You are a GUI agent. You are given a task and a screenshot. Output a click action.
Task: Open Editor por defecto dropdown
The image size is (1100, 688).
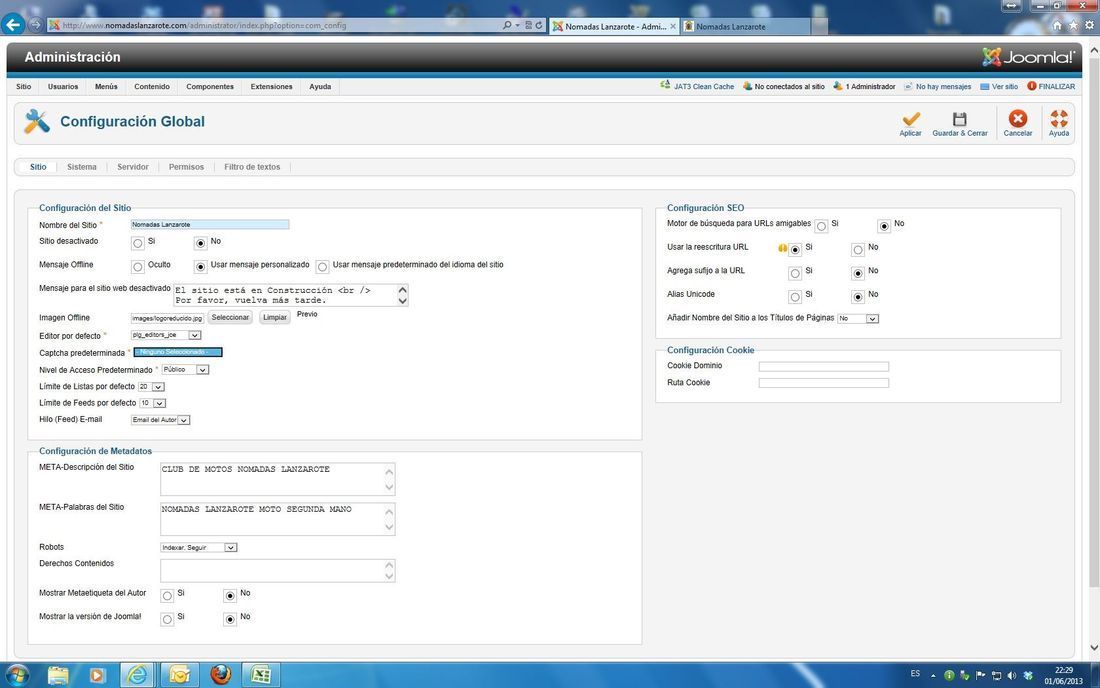pyautogui.click(x=166, y=335)
